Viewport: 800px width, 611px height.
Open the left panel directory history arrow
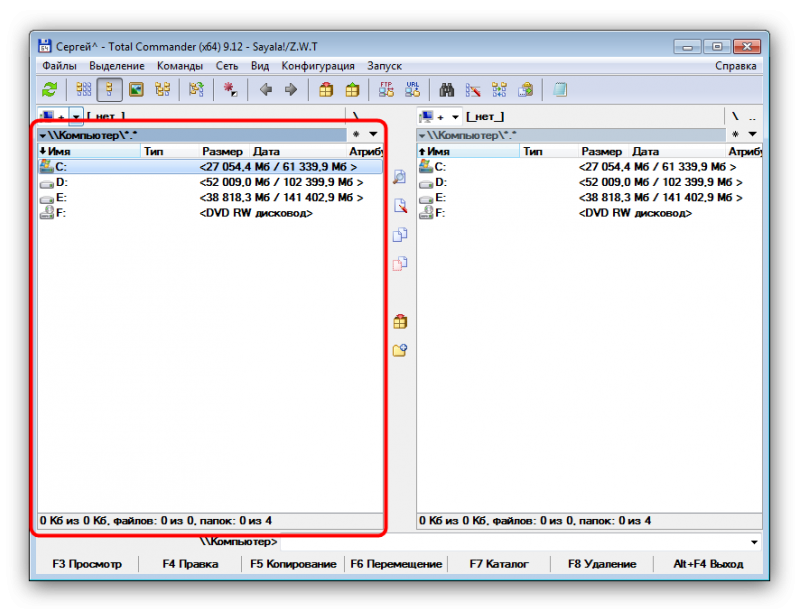[373, 134]
